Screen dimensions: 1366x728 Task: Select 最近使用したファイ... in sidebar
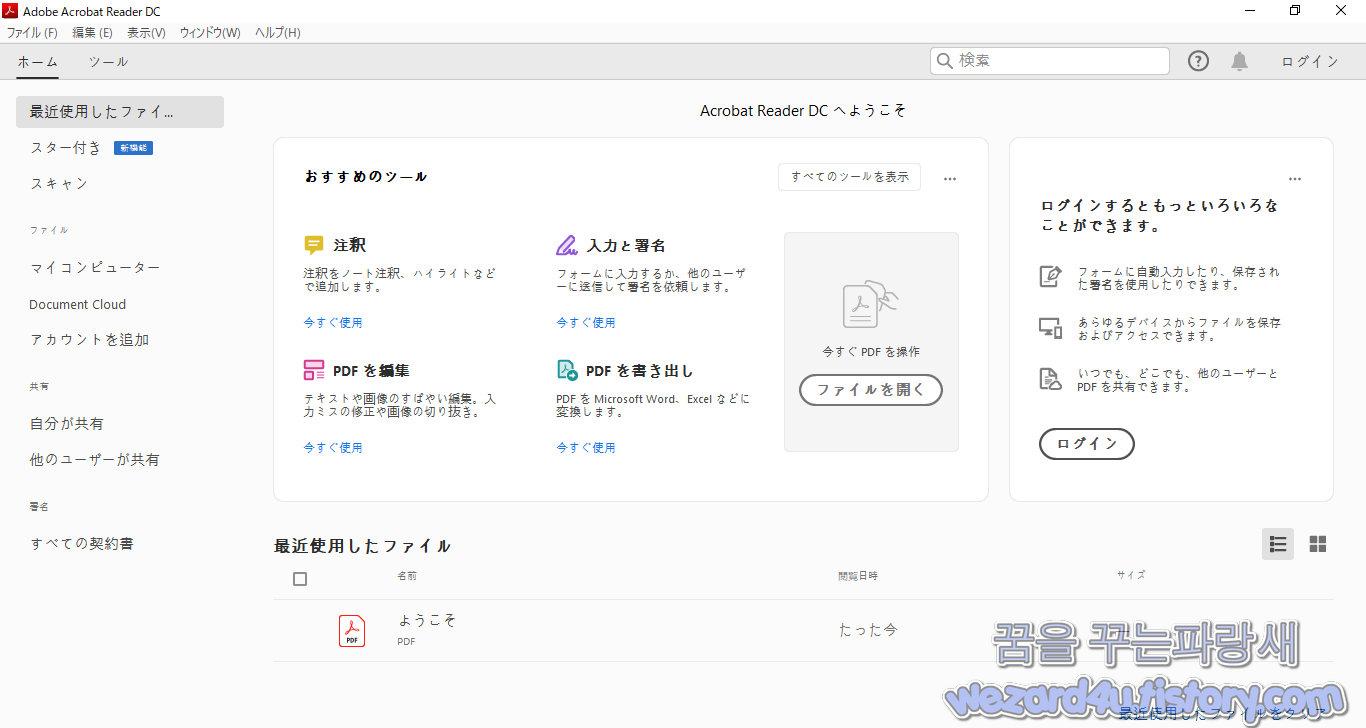(120, 112)
